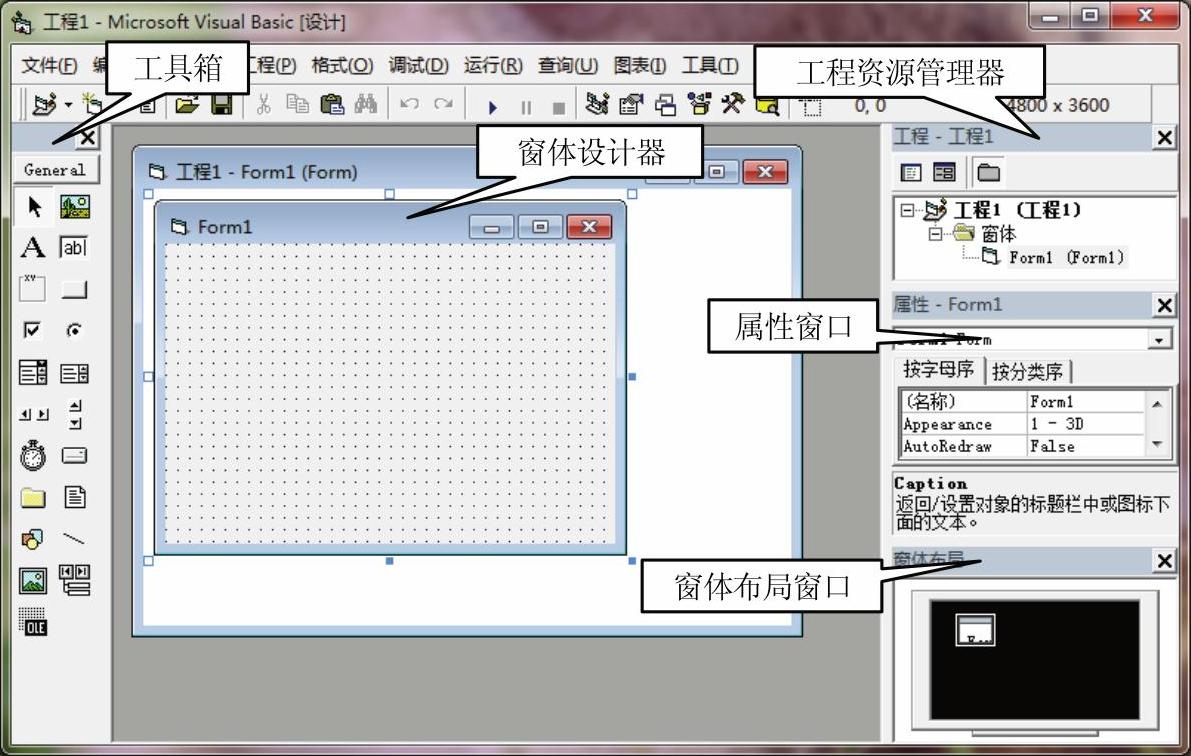The height and width of the screenshot is (756, 1191).
Task: Select the Line tool
Action: click(74, 539)
